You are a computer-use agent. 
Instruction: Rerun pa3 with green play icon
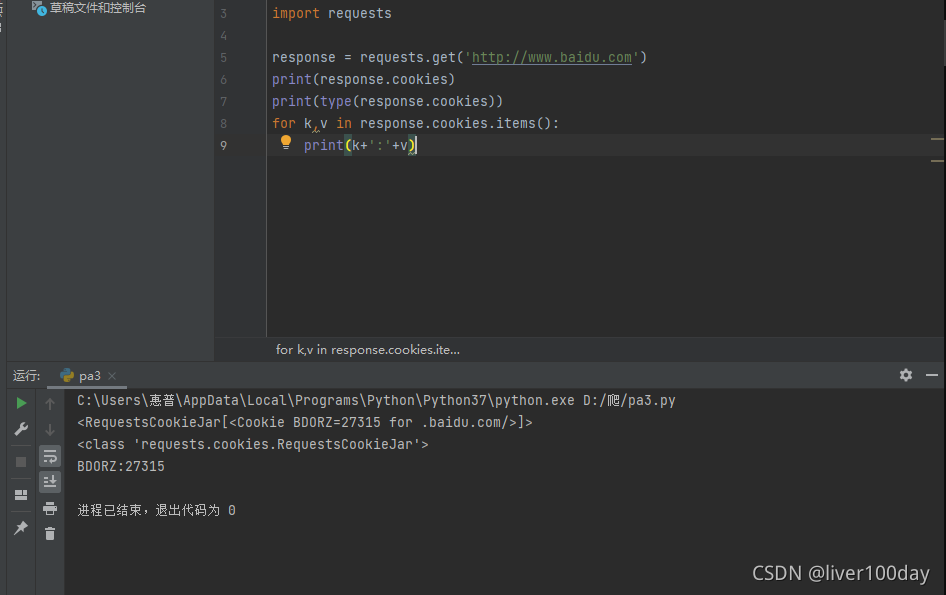(x=21, y=403)
